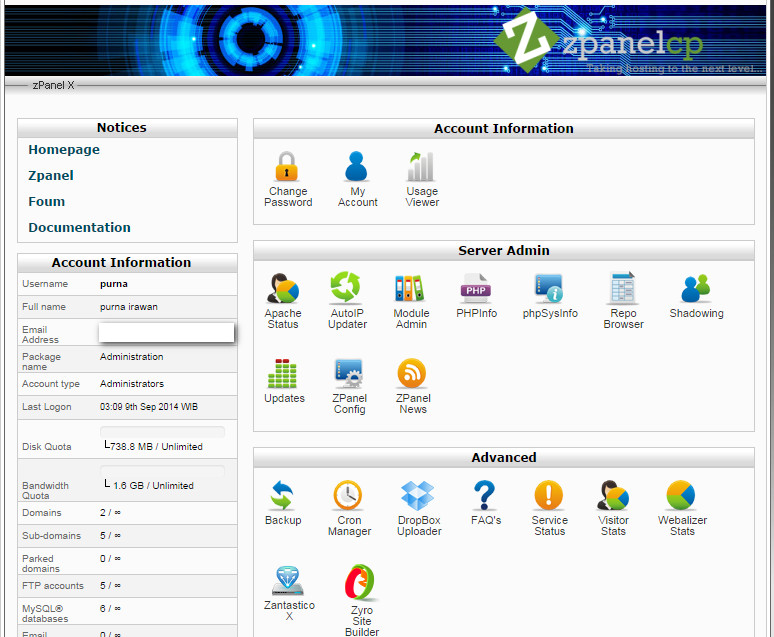Viewport: 774px width, 637px height.
Task: Click the Notices panel header
Action: 127,128
